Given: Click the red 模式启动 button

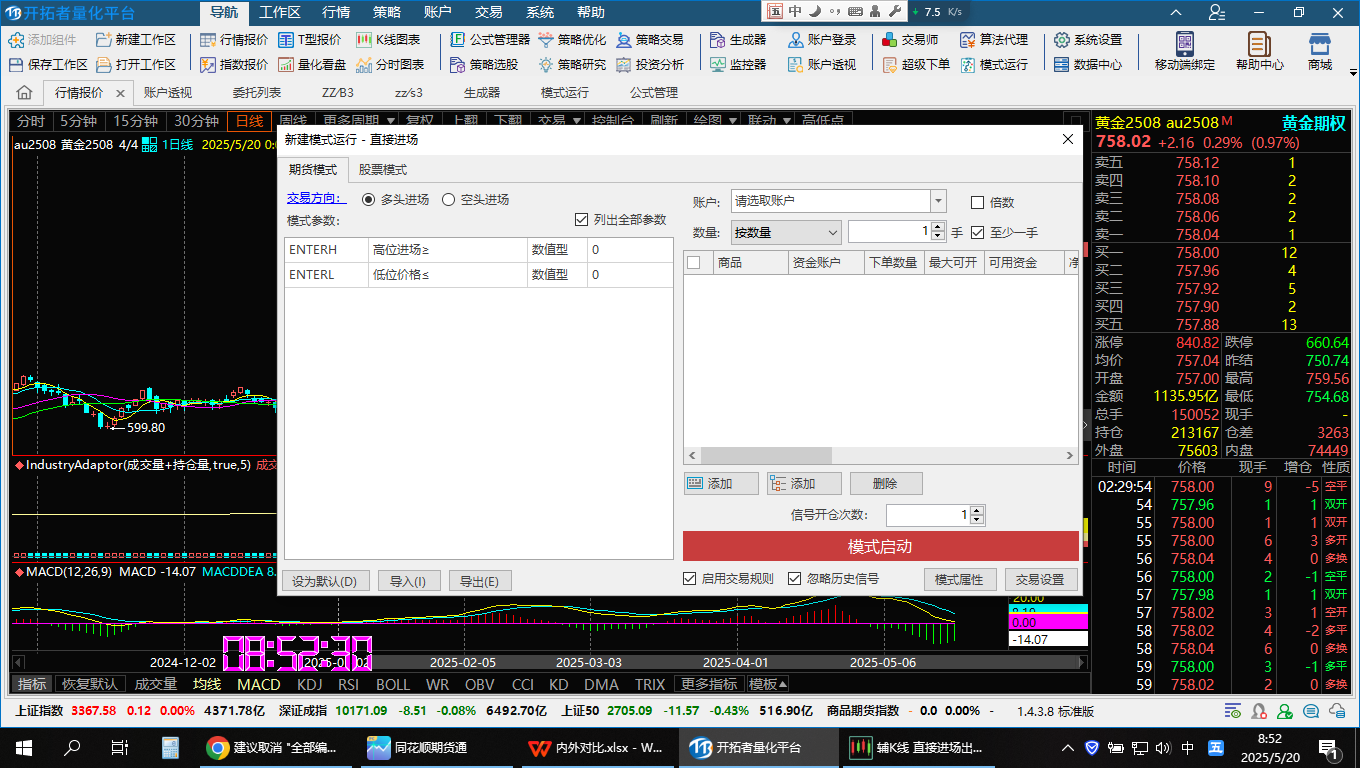Looking at the screenshot, I should point(881,547).
